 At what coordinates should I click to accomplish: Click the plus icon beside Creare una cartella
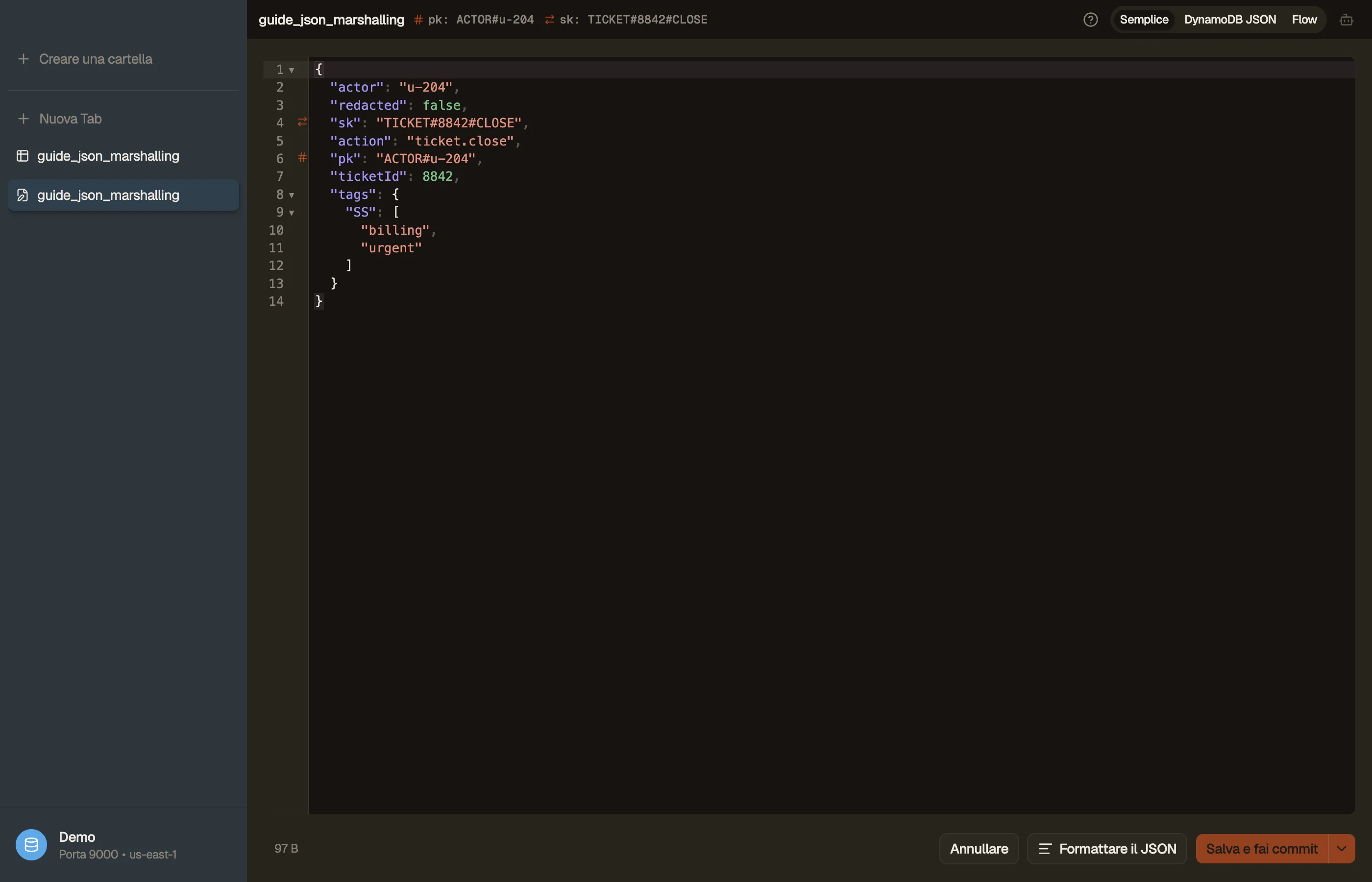[24, 59]
